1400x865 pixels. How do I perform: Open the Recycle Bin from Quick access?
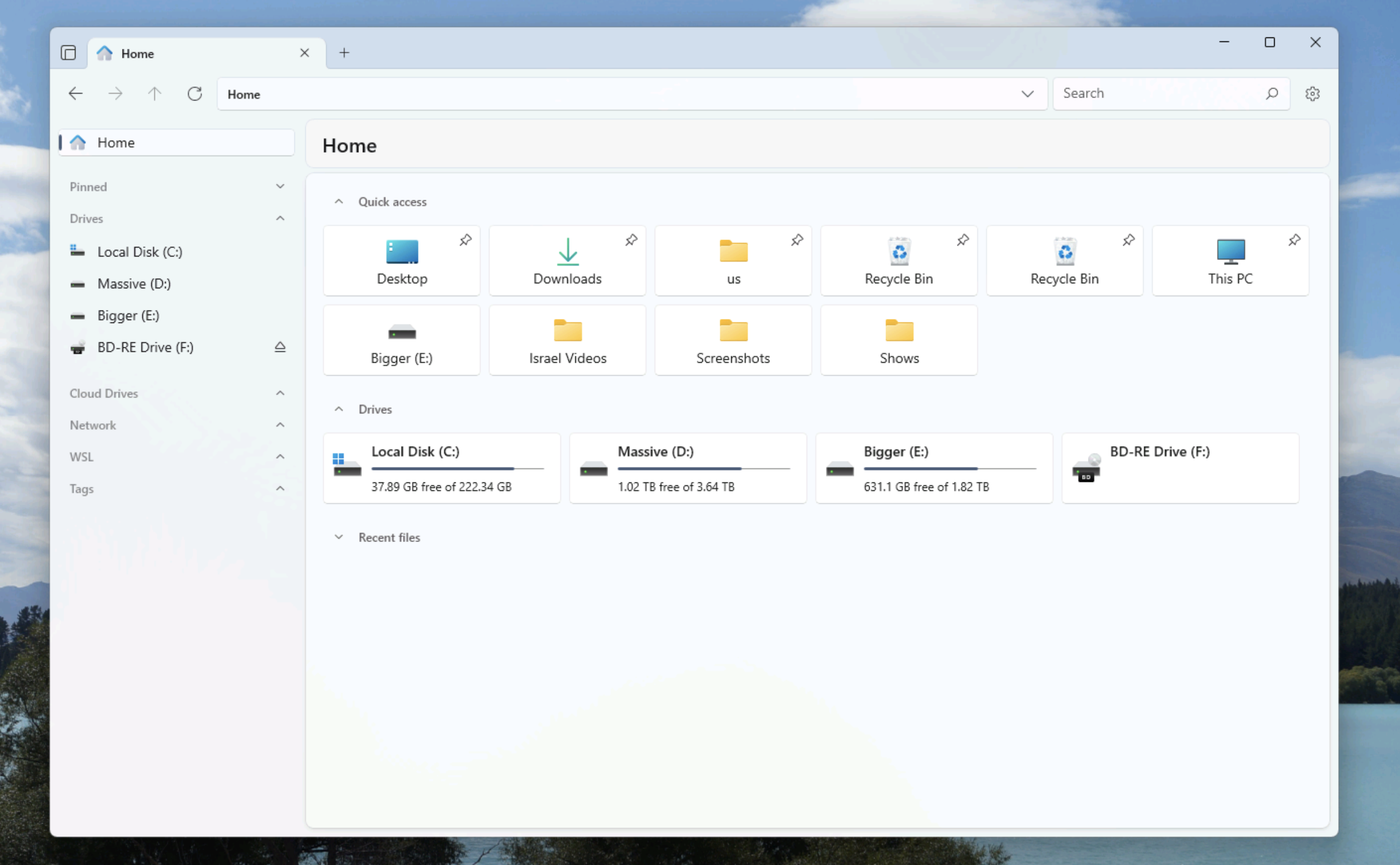pyautogui.click(x=898, y=261)
